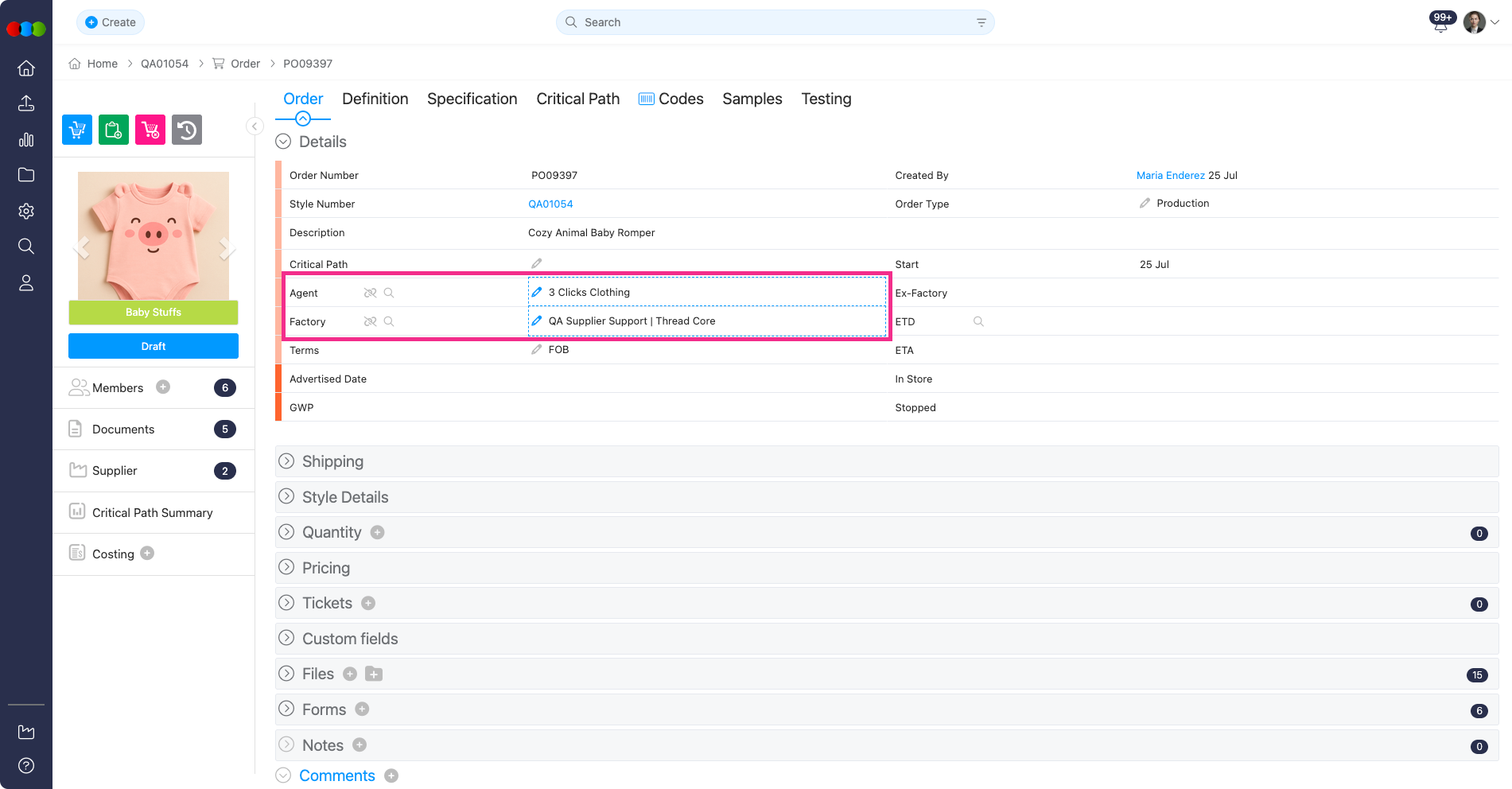This screenshot has width=1512, height=789.
Task: Add a member with plus icon
Action: 163,387
